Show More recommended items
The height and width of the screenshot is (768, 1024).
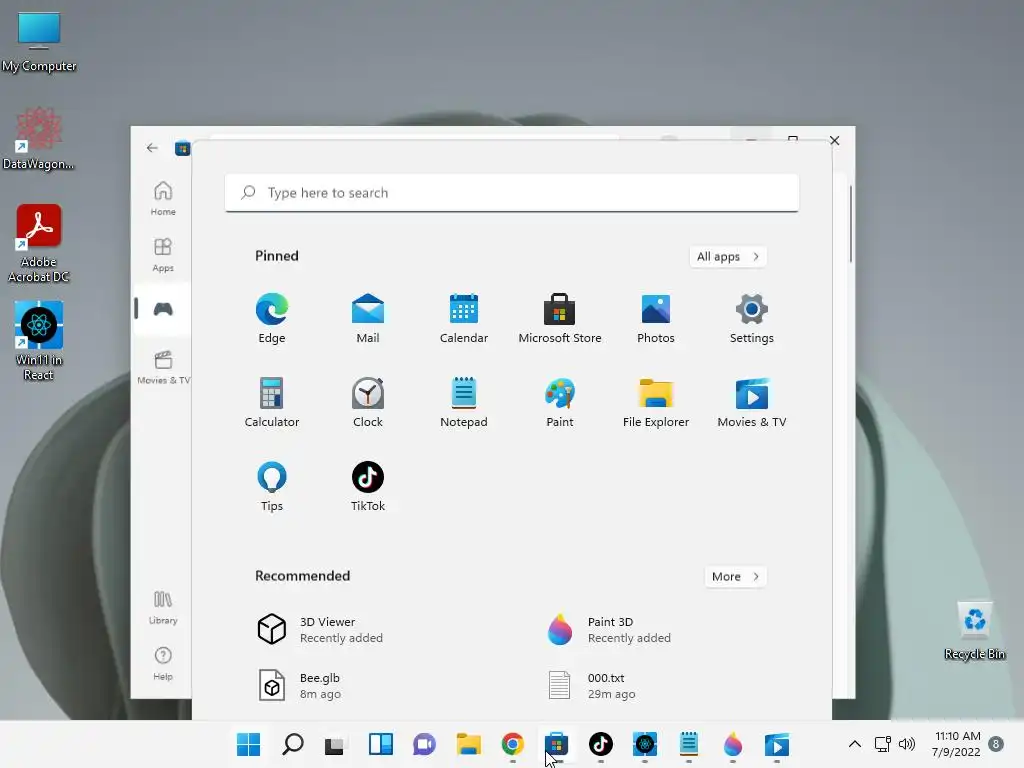click(735, 576)
